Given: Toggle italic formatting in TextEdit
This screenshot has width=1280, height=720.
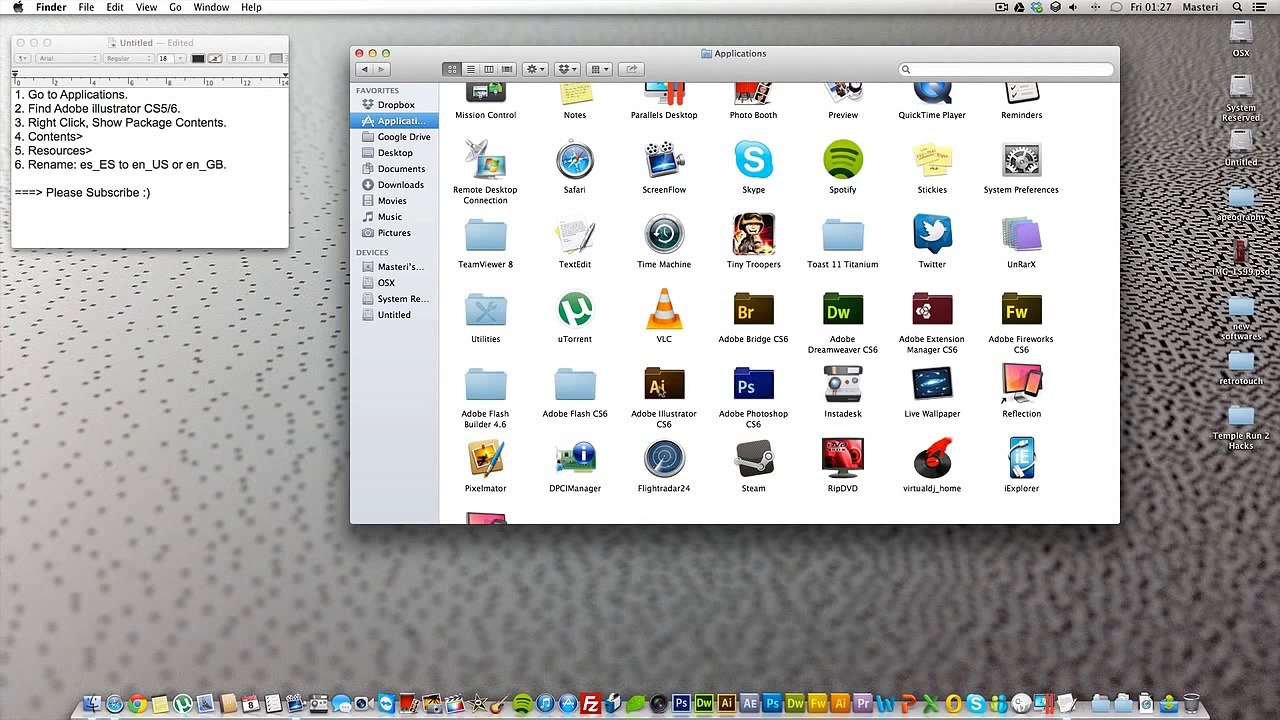Looking at the screenshot, I should (246, 59).
